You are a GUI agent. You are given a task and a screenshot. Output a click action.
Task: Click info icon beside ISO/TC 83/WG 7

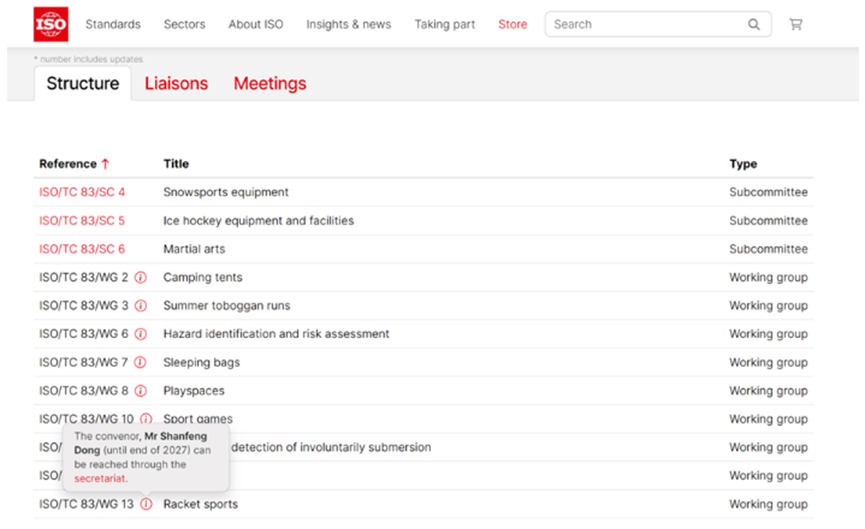tap(141, 362)
